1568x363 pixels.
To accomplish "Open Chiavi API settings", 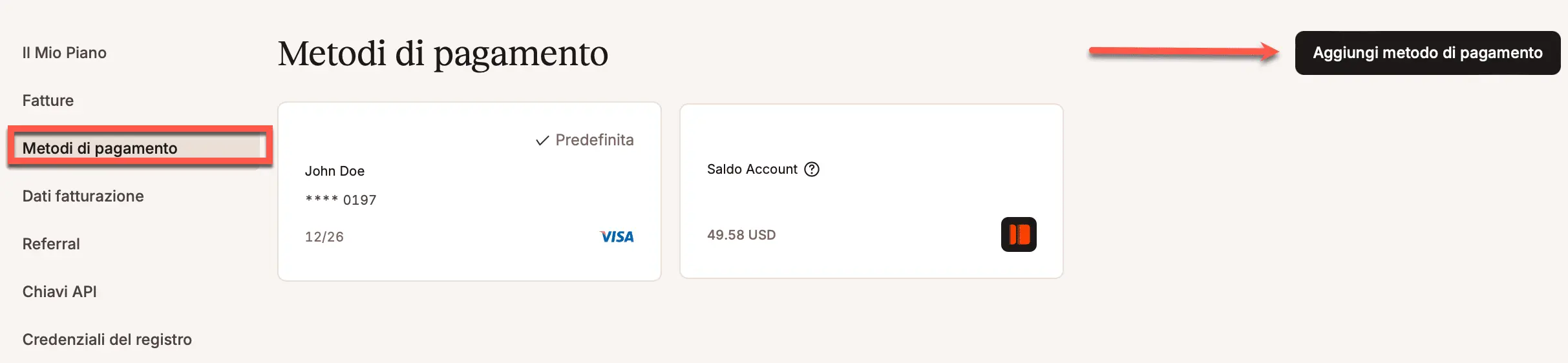I will (x=59, y=292).
